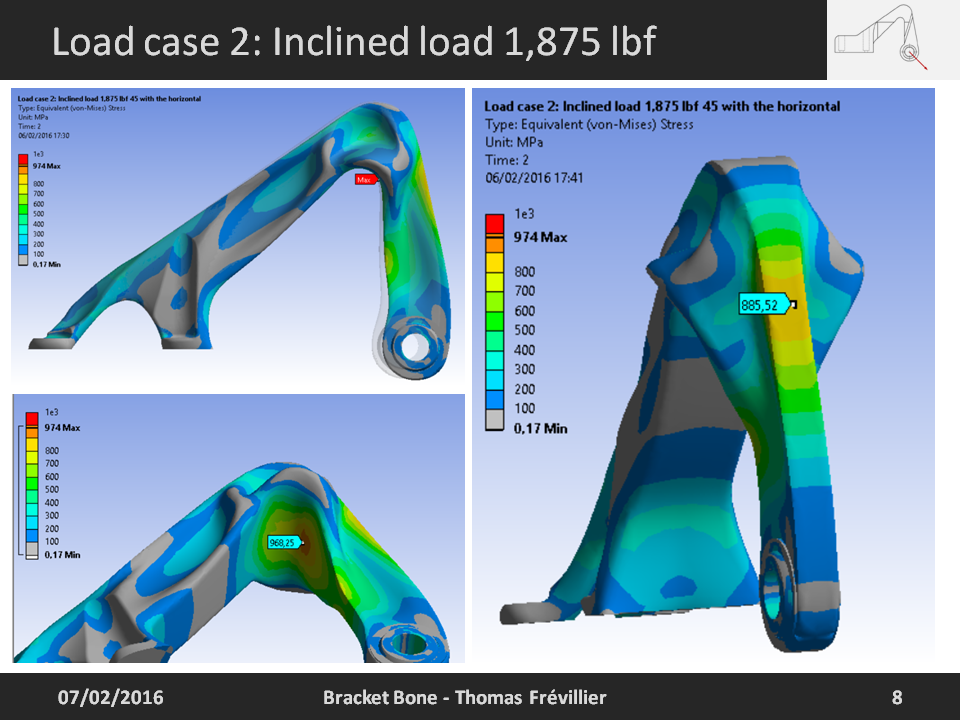Click the slide title "Load case 2: Inclined load 1,875 lbf"
Image resolution: width=960 pixels, height=720 pixels.
coord(354,42)
